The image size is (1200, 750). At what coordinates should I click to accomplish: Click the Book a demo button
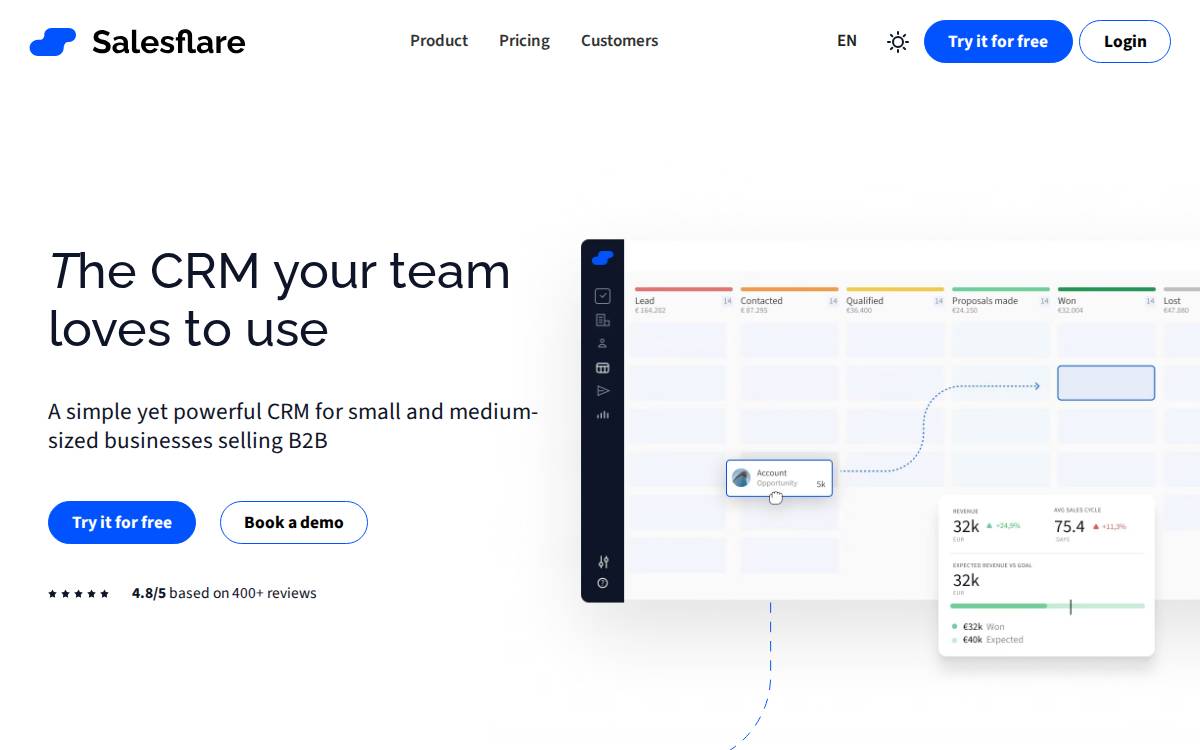click(294, 522)
